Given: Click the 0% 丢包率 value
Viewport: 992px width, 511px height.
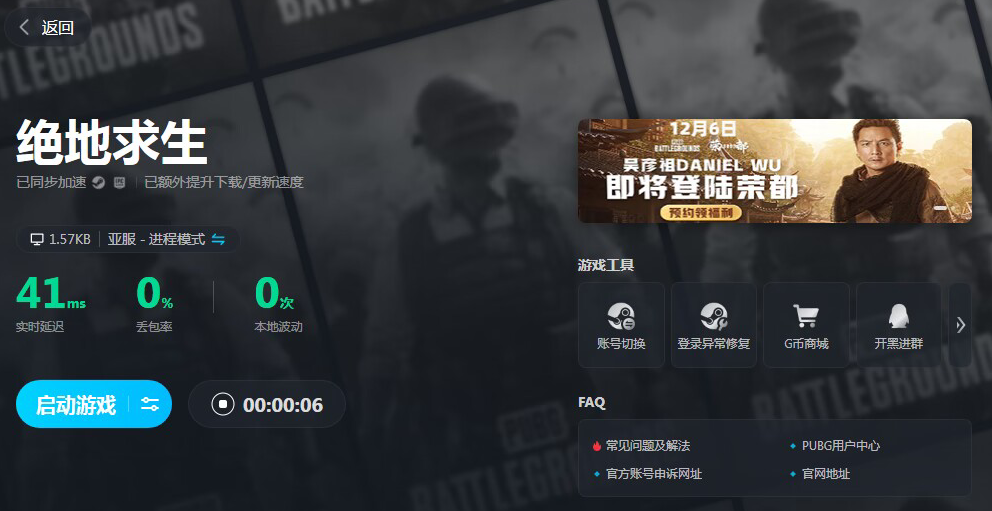Looking at the screenshot, I should pos(154,294).
